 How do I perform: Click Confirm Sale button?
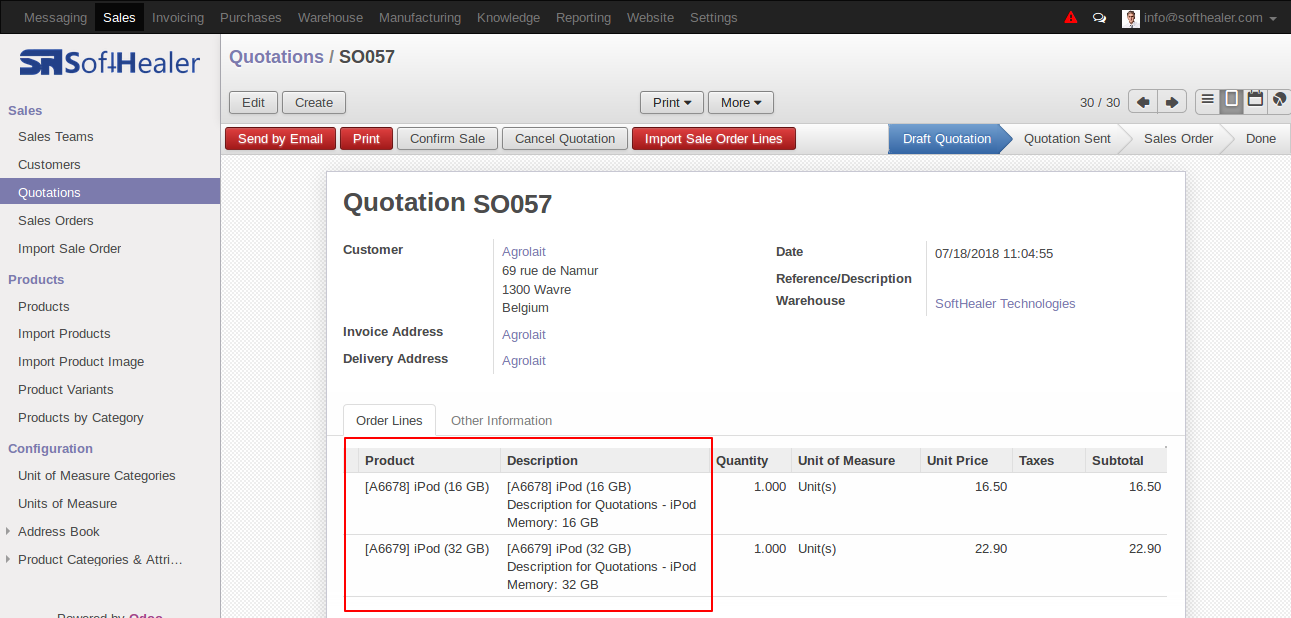(447, 139)
